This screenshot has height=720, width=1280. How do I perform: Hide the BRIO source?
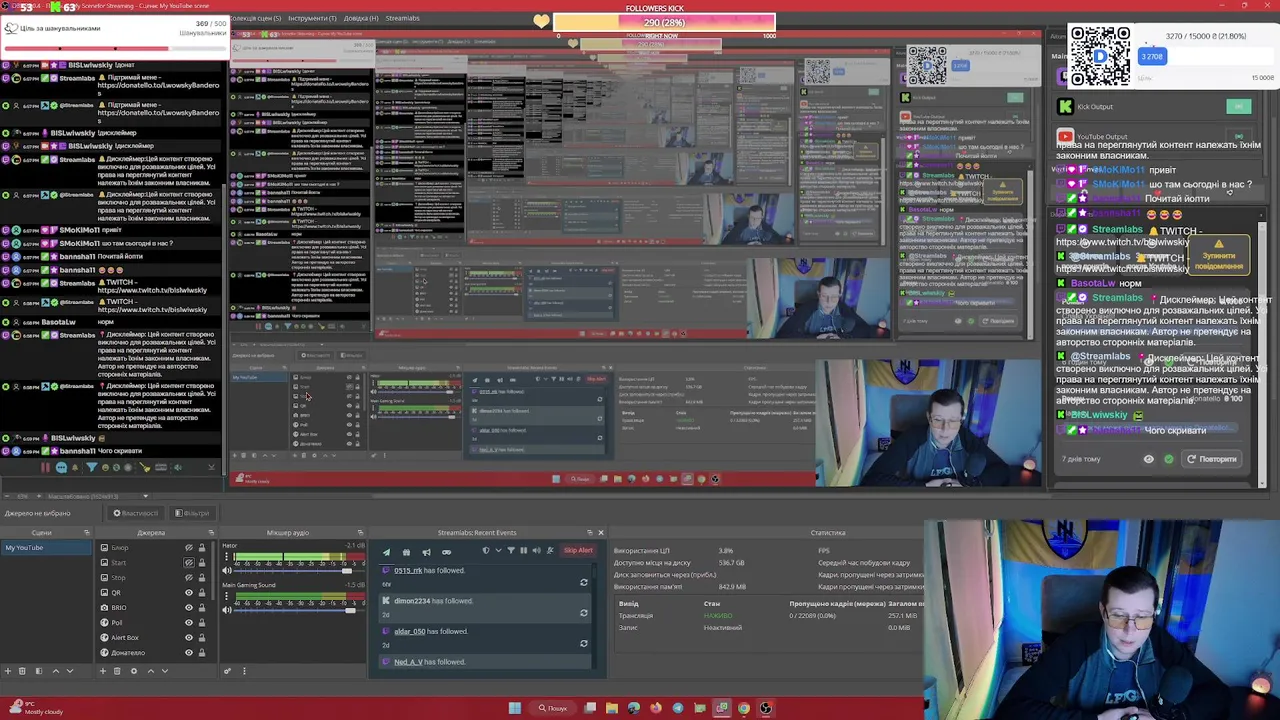click(189, 608)
